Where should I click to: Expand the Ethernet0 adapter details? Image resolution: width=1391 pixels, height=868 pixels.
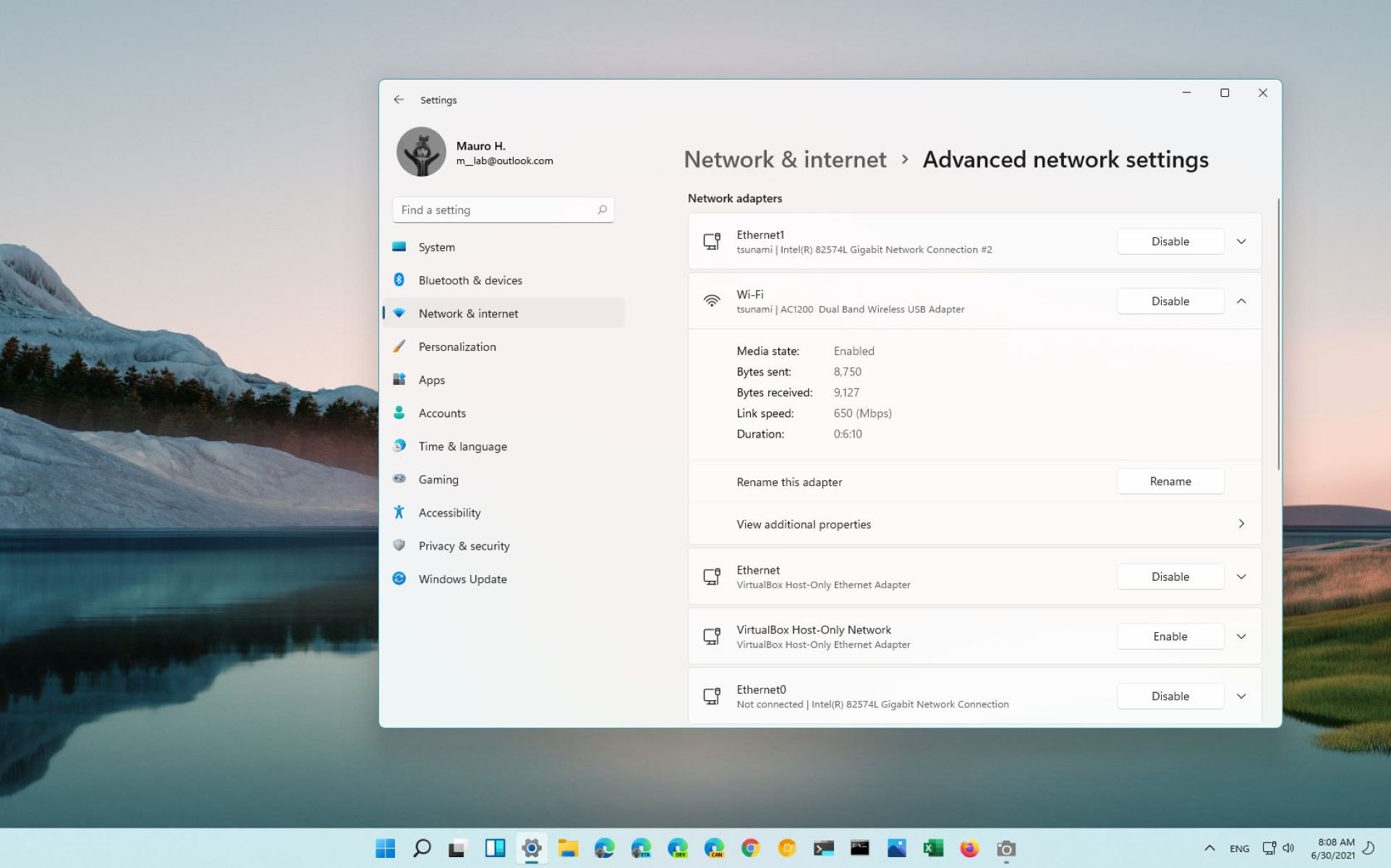point(1241,696)
